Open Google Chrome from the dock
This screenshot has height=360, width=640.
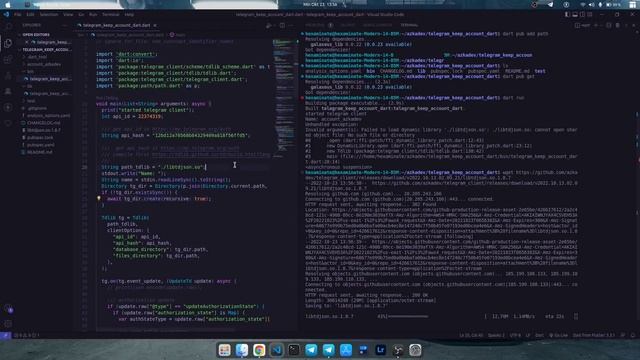click(x=259, y=350)
